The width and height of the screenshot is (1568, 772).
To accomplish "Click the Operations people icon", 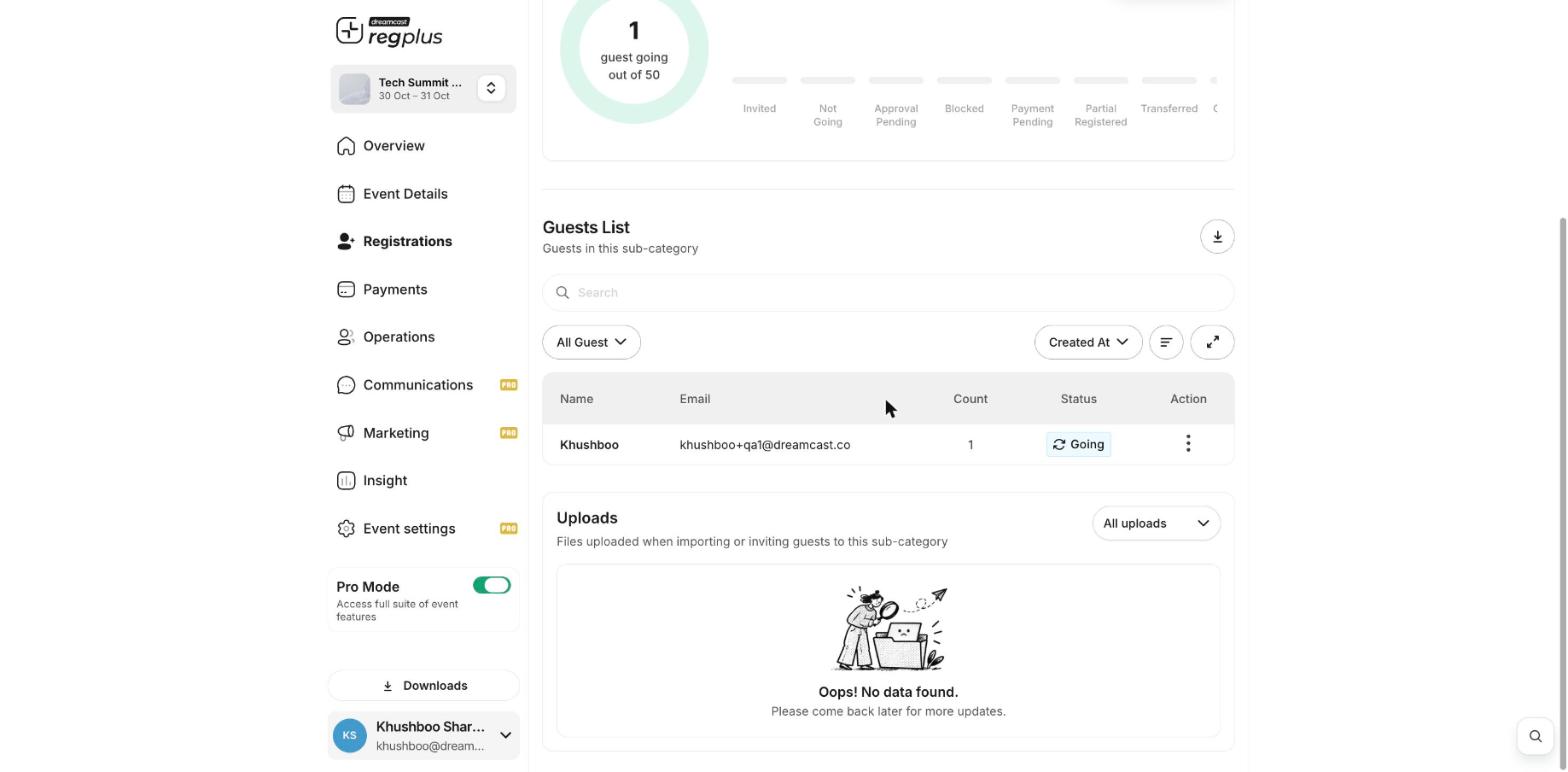I will click(346, 337).
